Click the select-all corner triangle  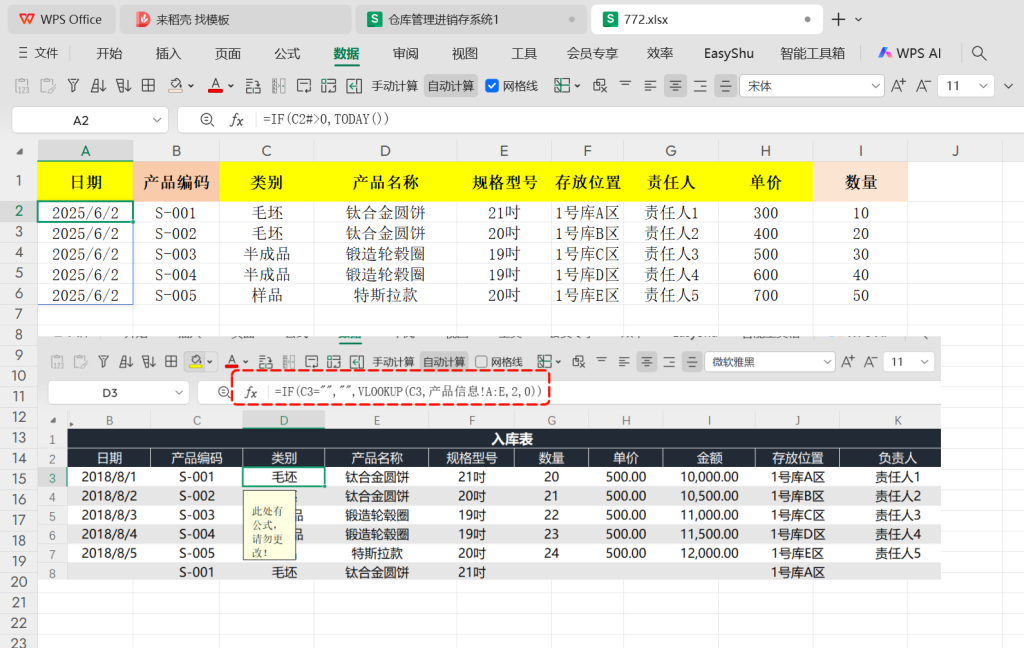(x=20, y=152)
